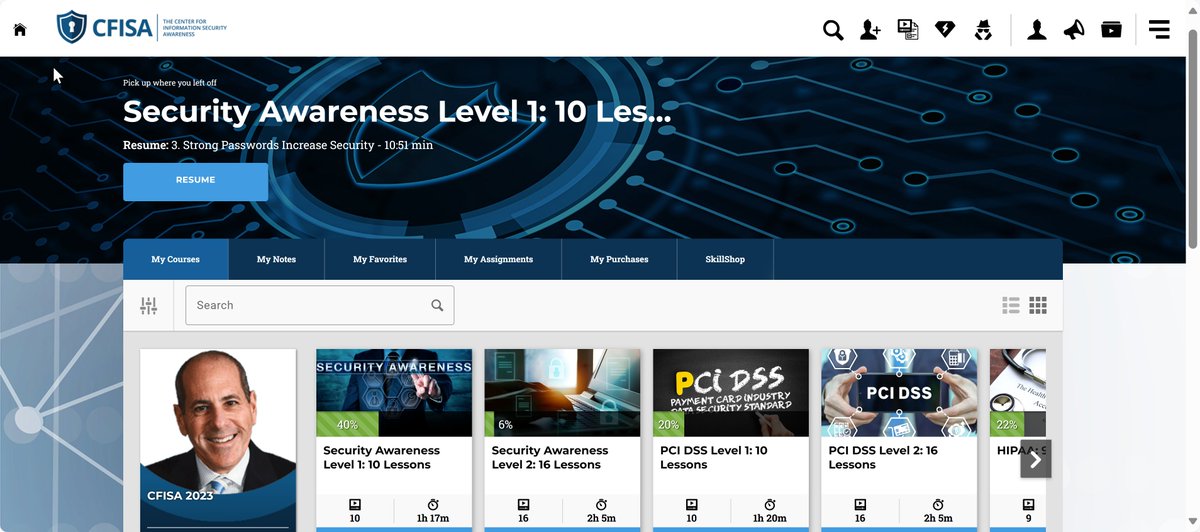Open PCI DSS Level 1: 10 Lessons title
Screen dimensions: 1200x532
click(714, 457)
